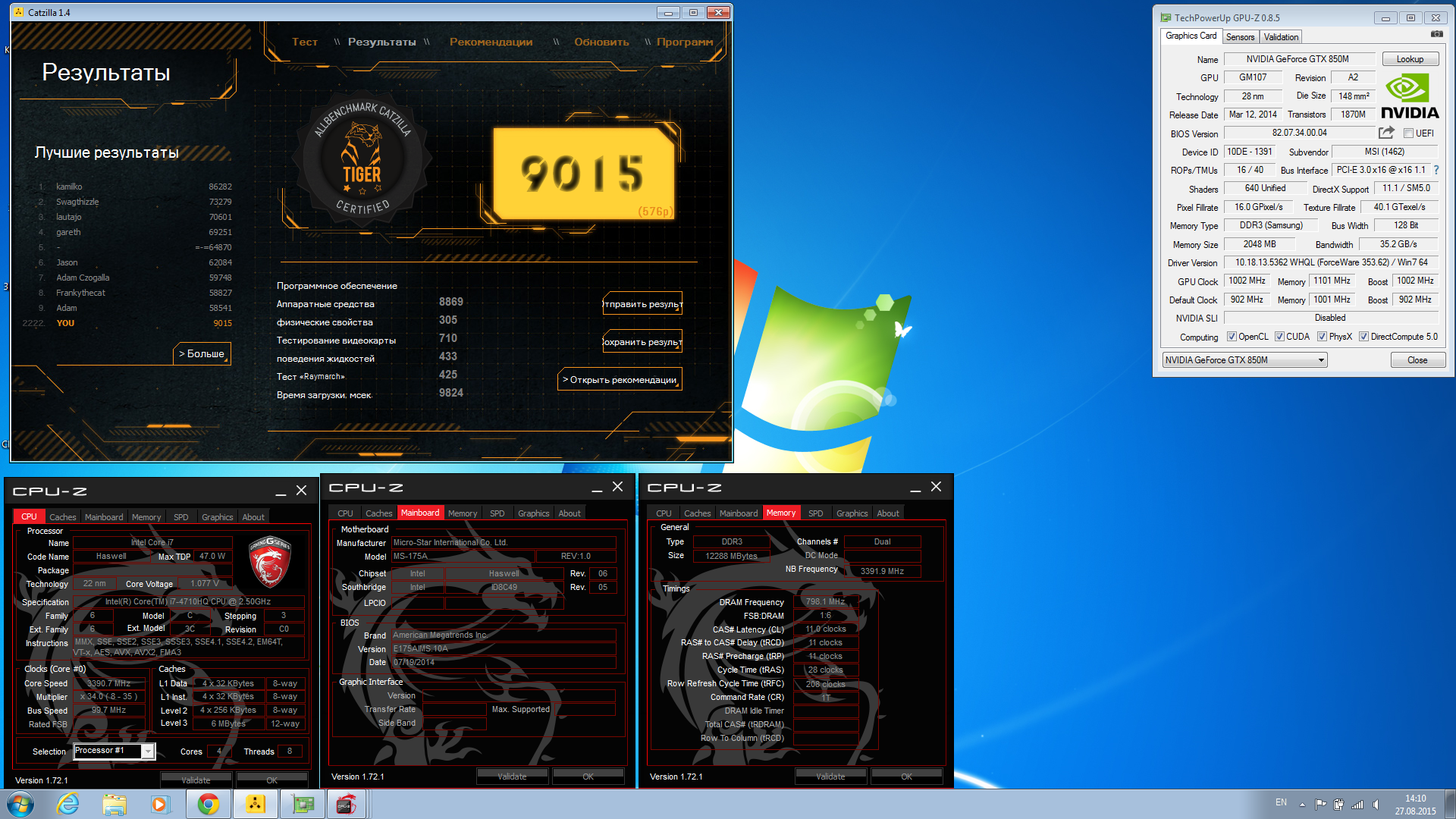
Task: Click the 9015 score panel in Catzilla
Action: click(x=584, y=174)
